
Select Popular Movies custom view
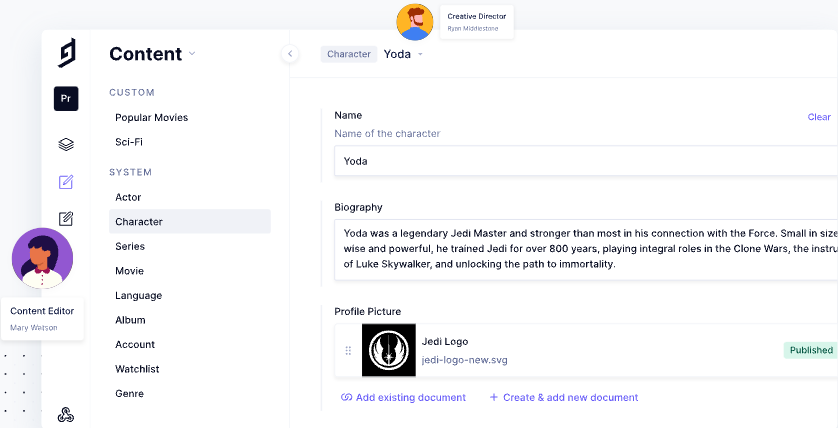point(151,118)
